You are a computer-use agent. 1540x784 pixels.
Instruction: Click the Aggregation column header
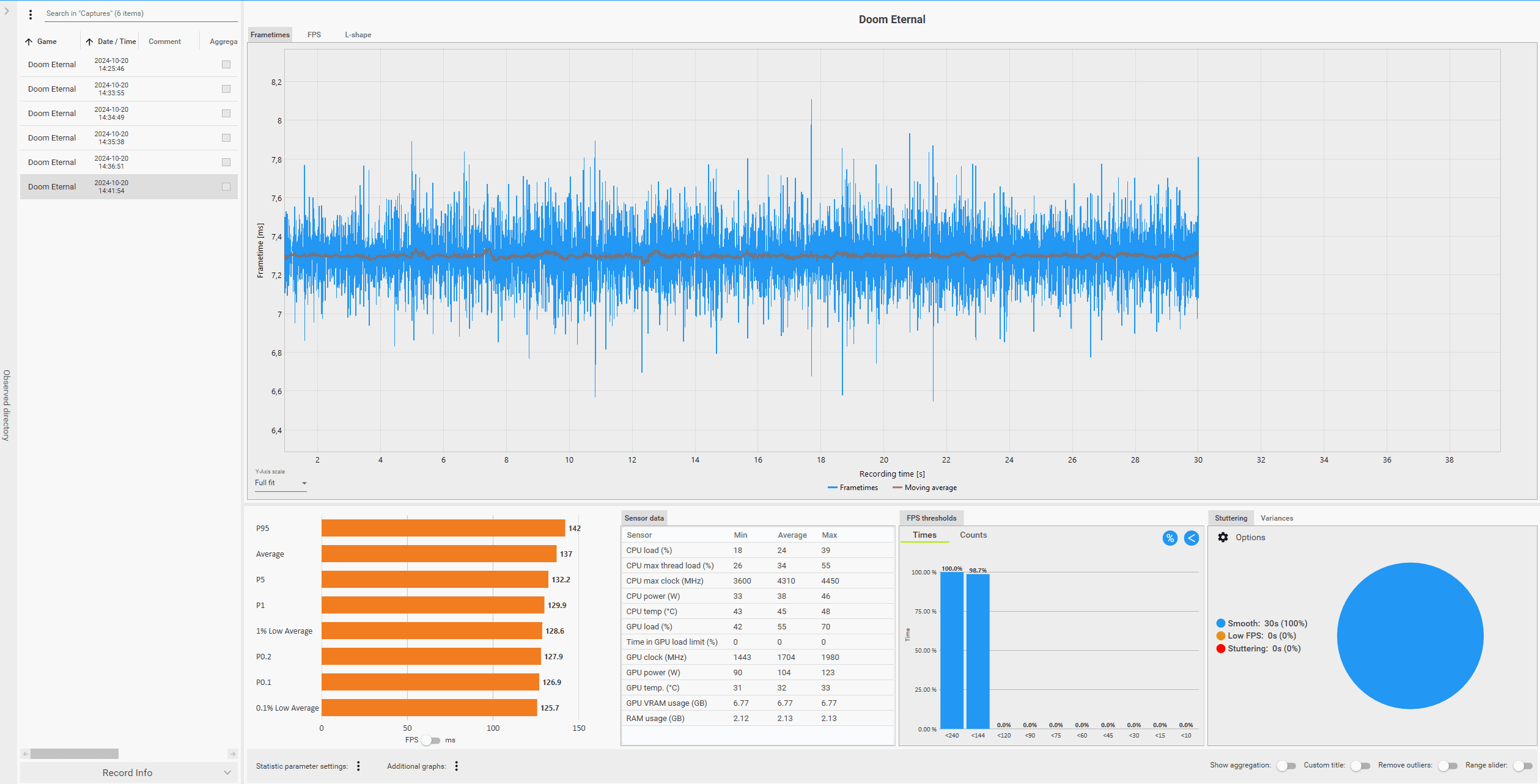click(x=223, y=42)
